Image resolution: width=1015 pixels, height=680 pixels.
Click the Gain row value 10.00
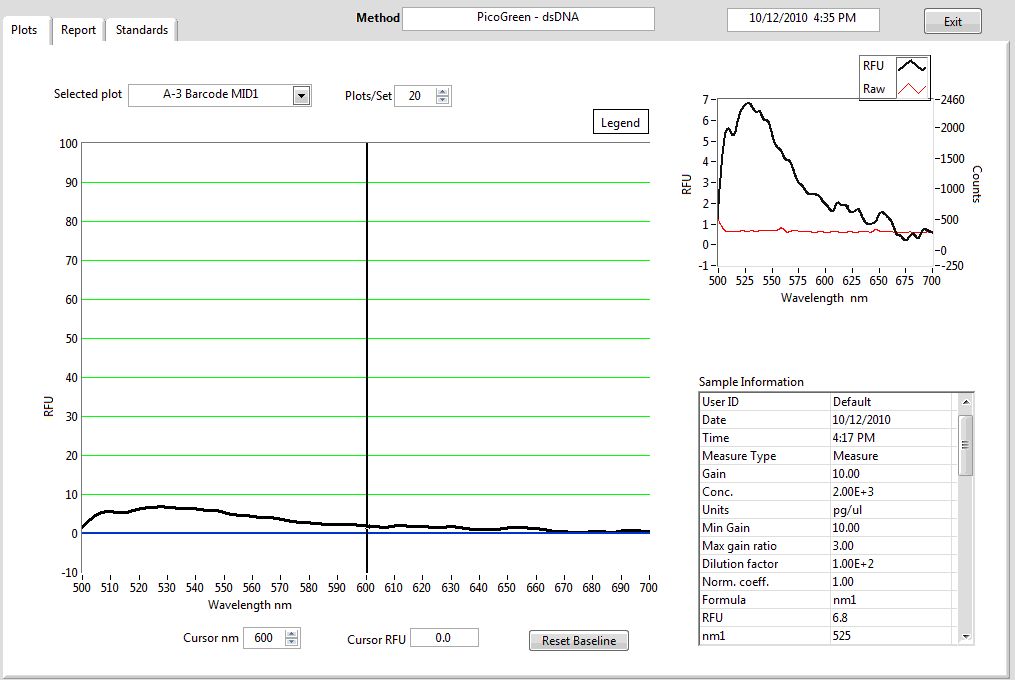point(846,474)
